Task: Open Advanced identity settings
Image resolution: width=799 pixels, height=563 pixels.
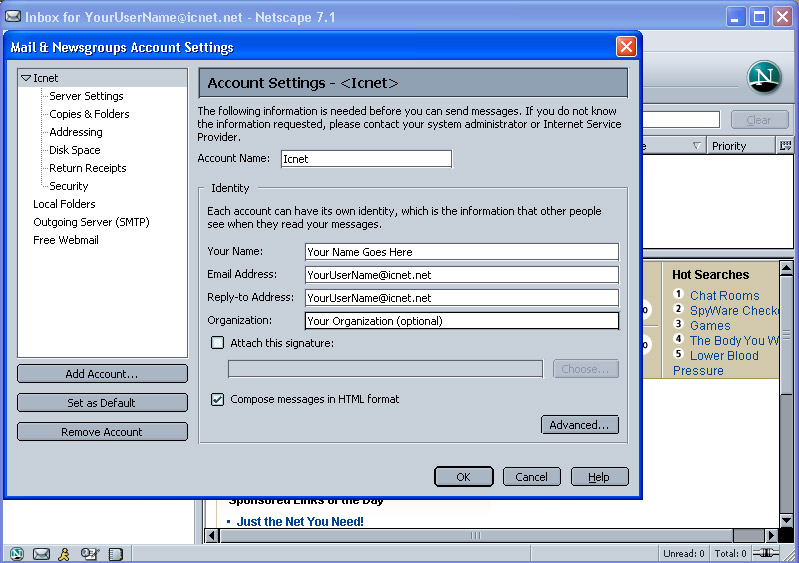Action: [x=579, y=424]
